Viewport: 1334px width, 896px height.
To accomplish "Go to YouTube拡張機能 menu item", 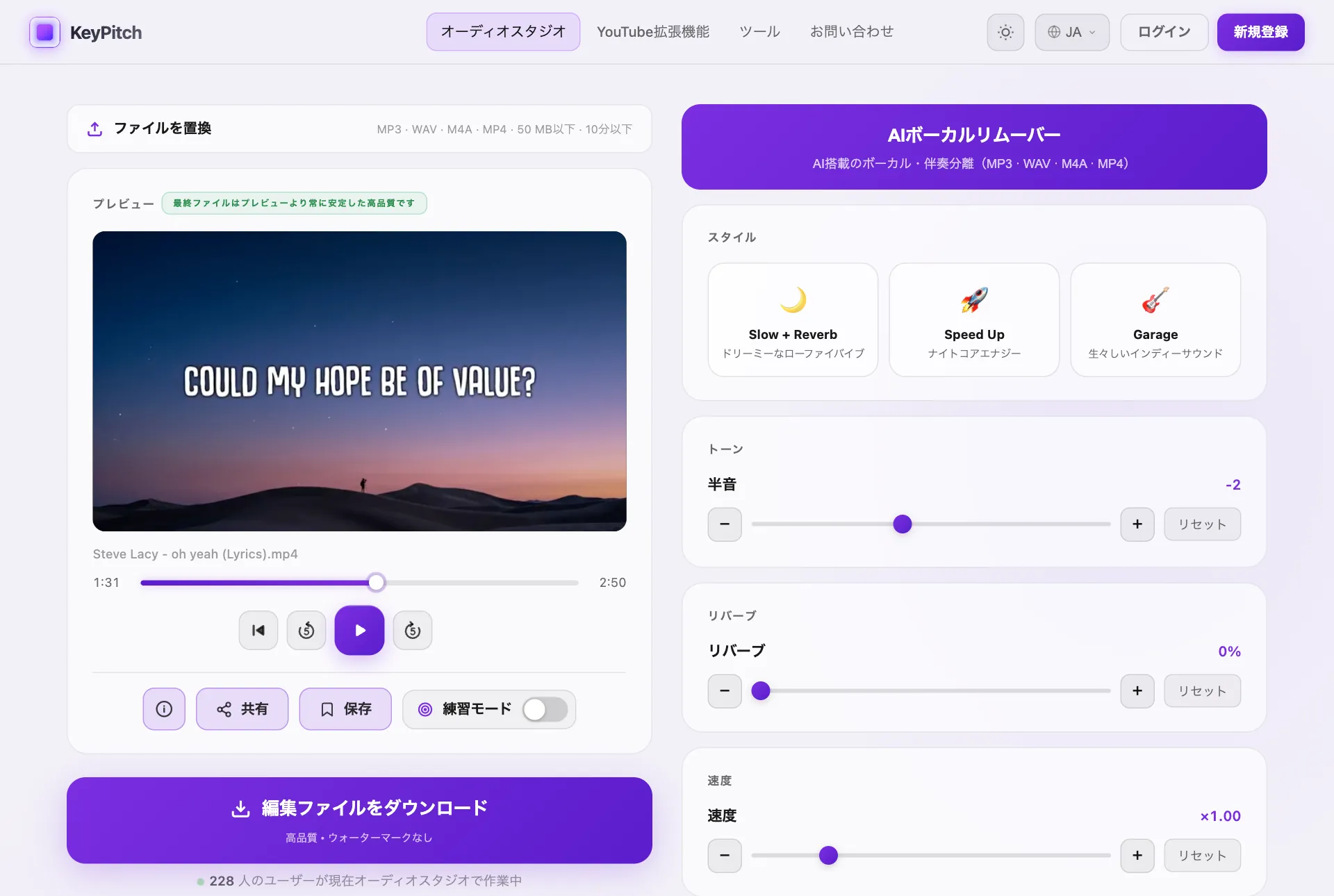I will pyautogui.click(x=653, y=32).
